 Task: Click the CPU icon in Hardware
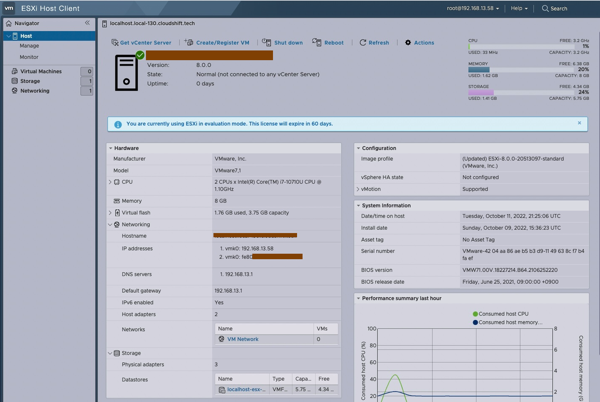tap(117, 182)
